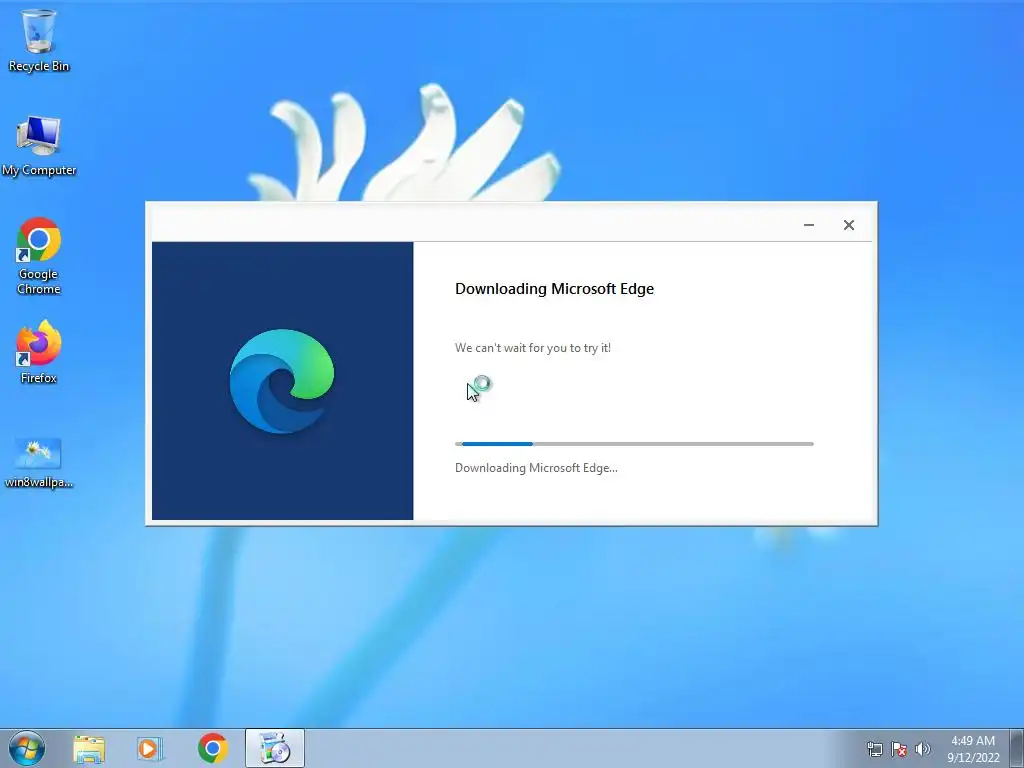Image resolution: width=1024 pixels, height=768 pixels.
Task: Select the My Computer desktop icon
Action: click(39, 146)
